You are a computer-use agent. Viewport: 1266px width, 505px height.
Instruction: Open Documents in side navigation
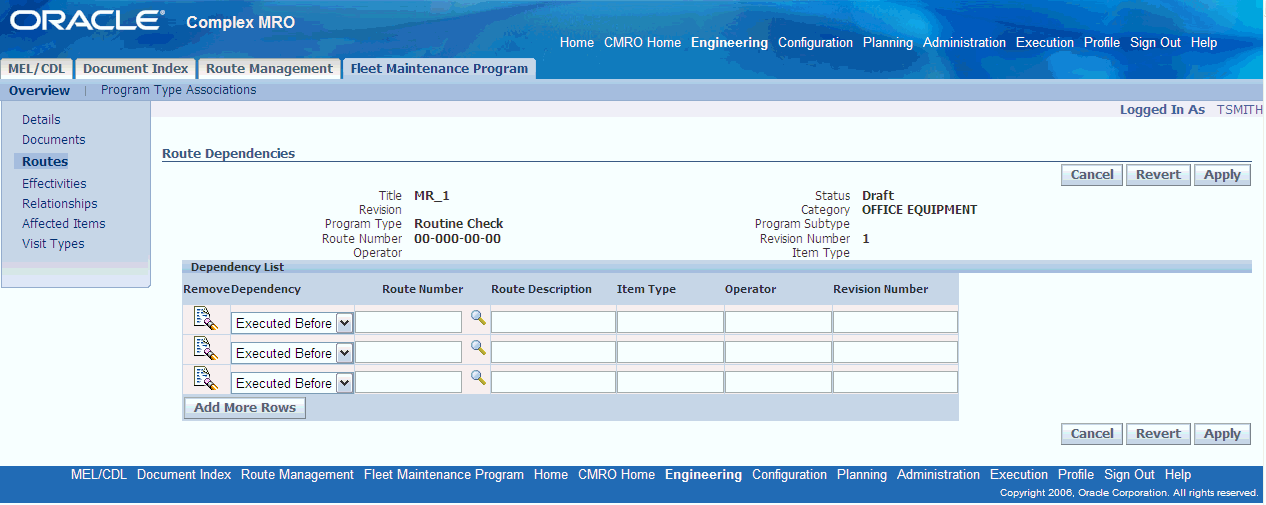pos(54,140)
